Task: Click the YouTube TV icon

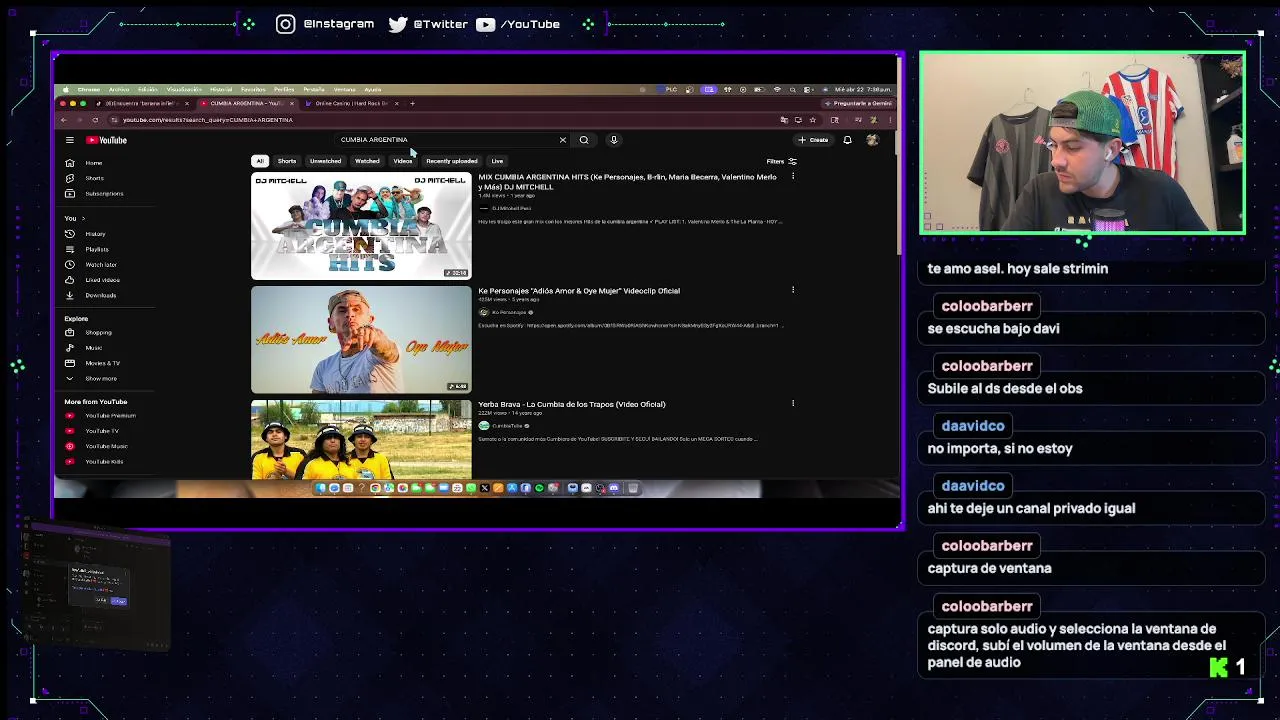Action: coord(69,431)
